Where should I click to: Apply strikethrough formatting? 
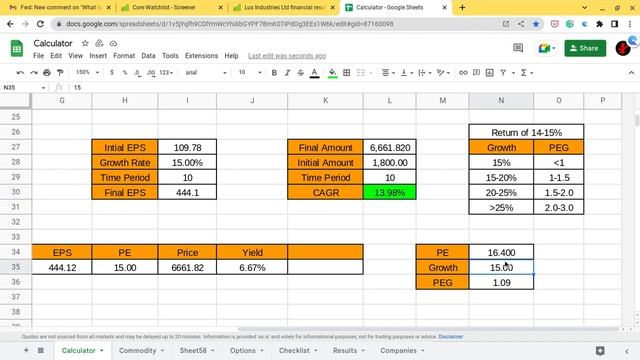(301, 73)
